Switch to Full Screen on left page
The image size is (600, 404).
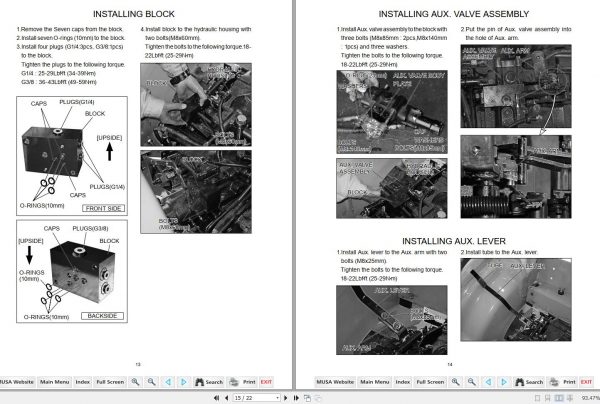(x=110, y=382)
